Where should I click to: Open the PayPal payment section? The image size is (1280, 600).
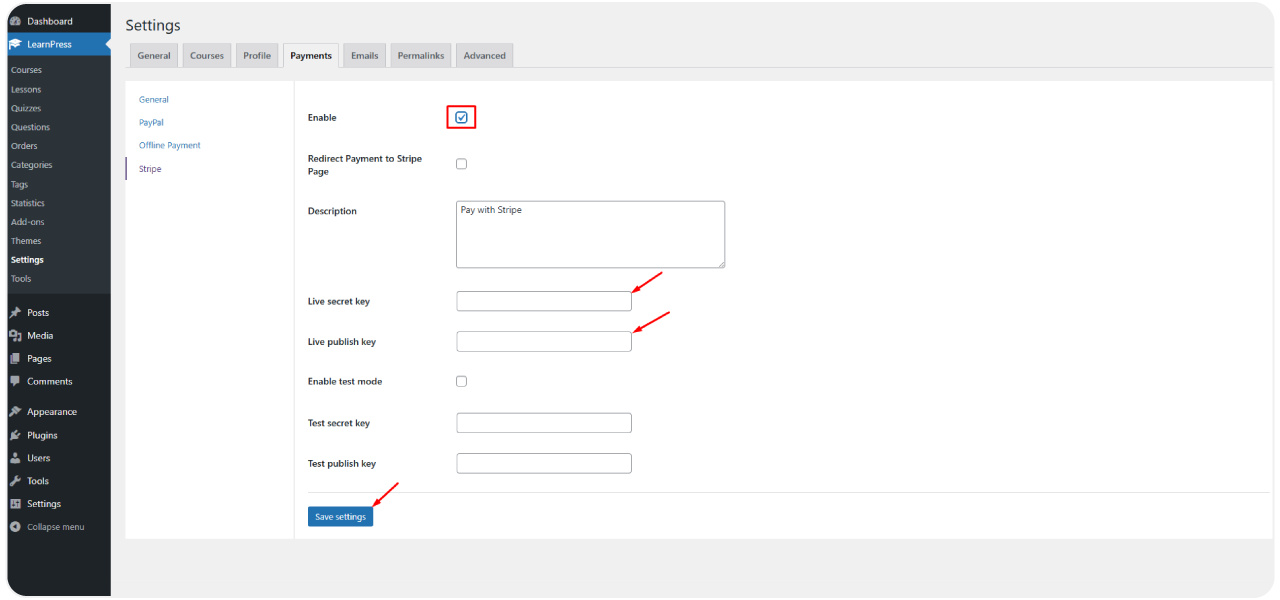click(151, 122)
